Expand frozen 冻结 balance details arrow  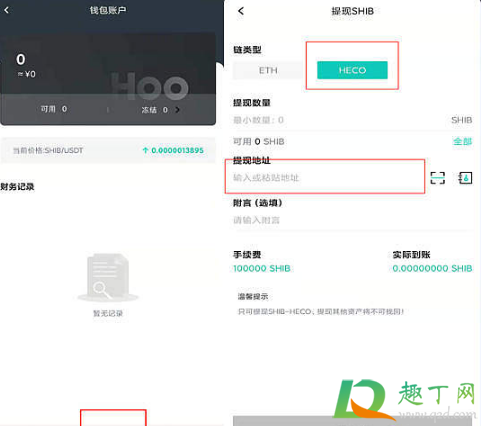coord(178,110)
